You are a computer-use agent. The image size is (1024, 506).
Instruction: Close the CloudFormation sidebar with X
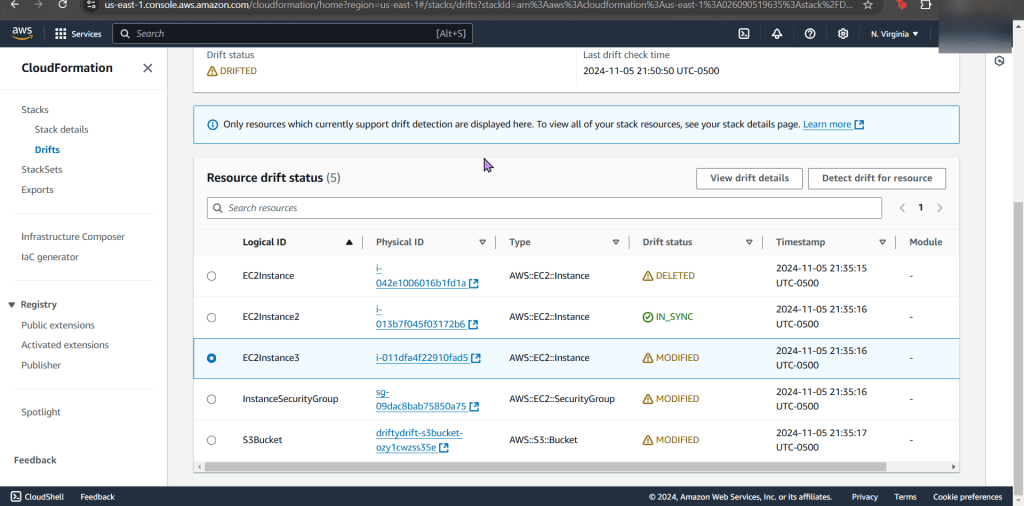(148, 68)
